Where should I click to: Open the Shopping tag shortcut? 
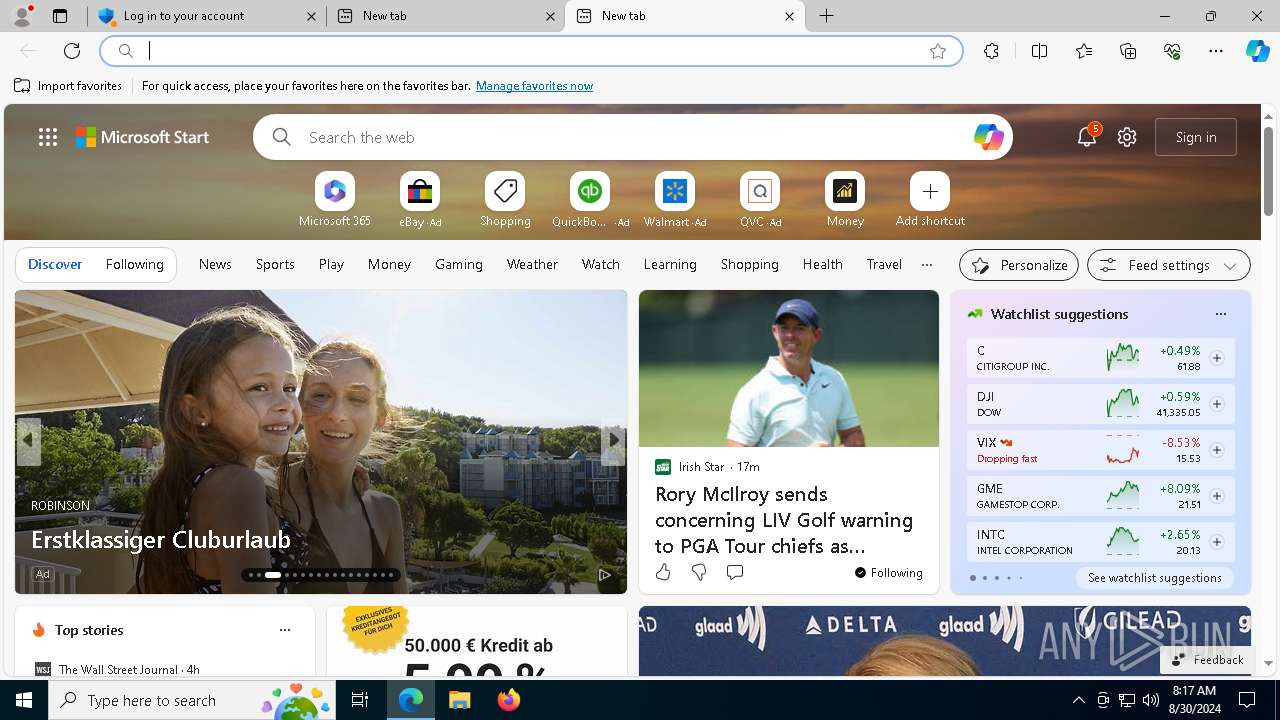pos(505,191)
